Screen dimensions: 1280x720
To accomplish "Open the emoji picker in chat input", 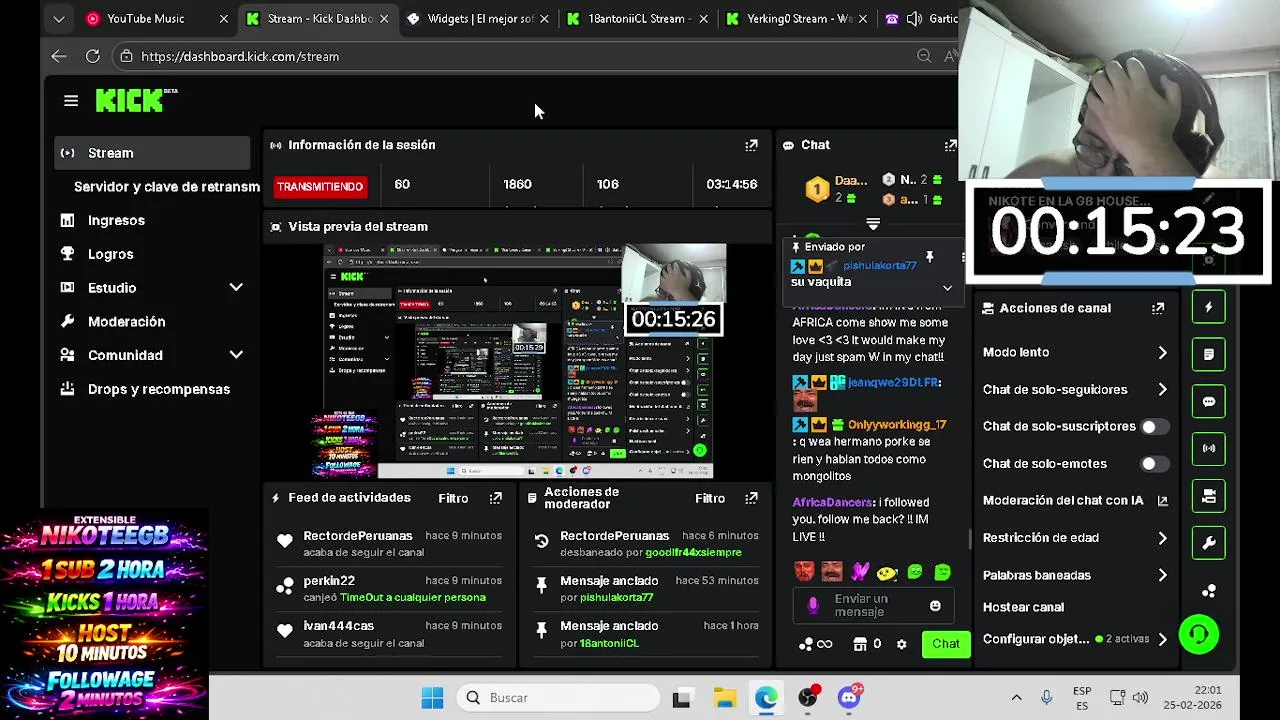I will 935,606.
